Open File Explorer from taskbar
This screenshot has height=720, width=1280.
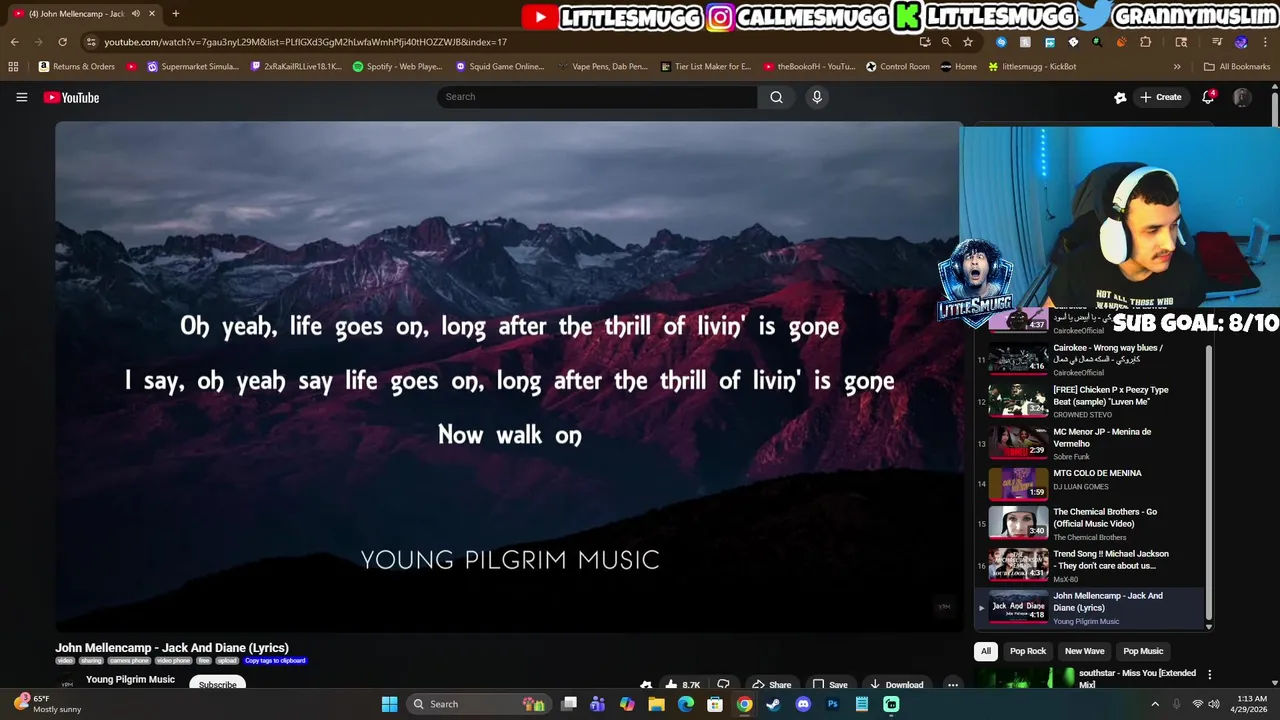click(656, 704)
